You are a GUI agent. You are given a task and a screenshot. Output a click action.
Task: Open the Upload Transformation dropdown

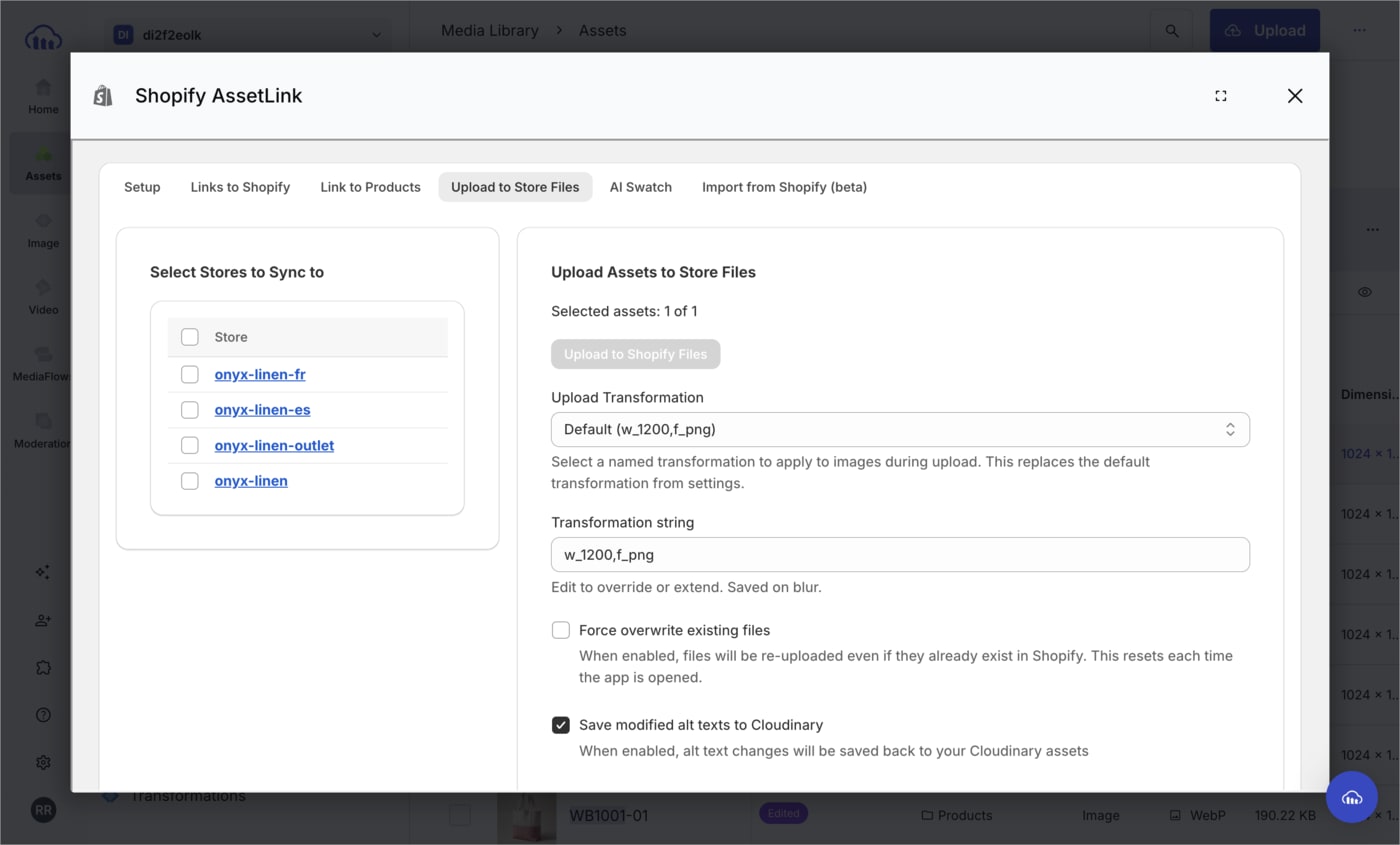(900, 429)
